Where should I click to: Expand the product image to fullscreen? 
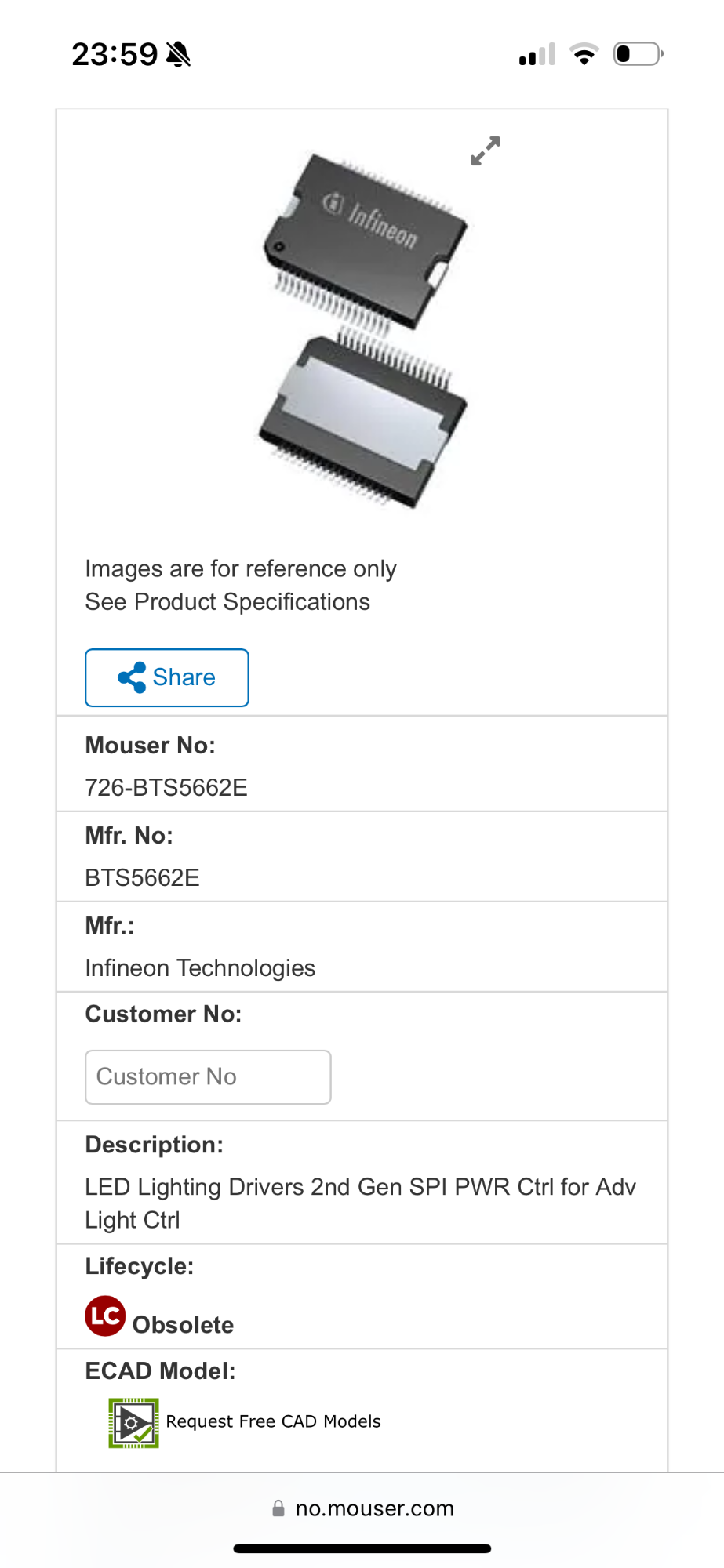[486, 151]
